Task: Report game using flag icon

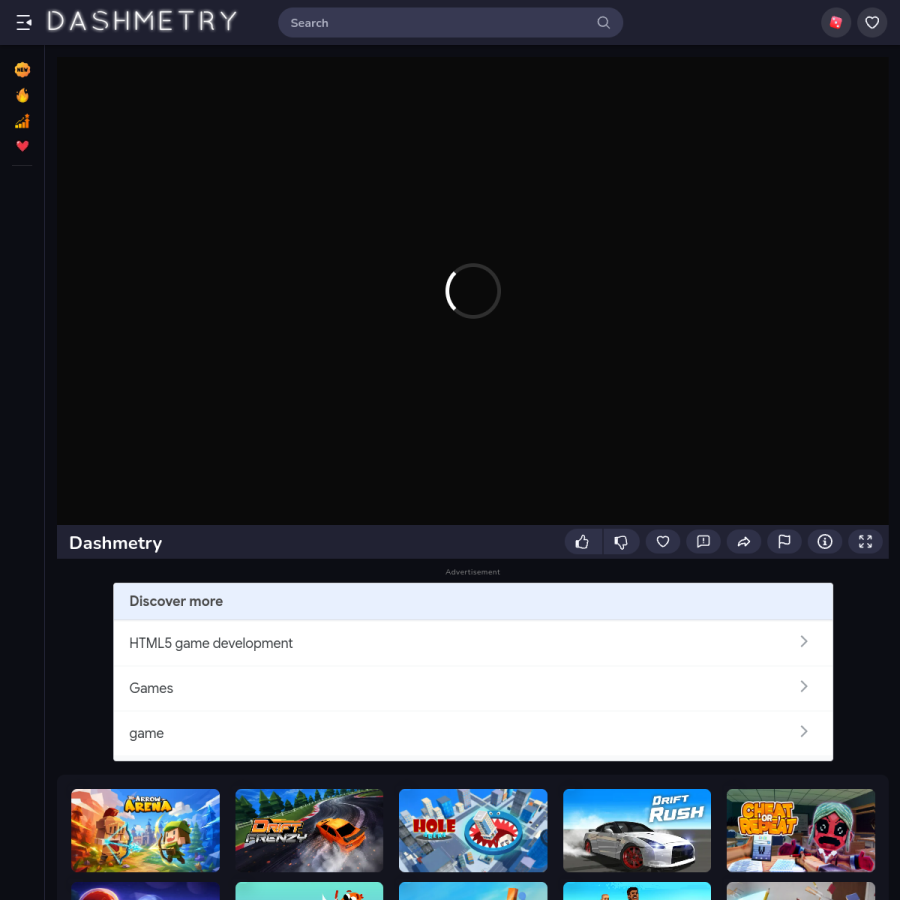Action: coord(784,542)
